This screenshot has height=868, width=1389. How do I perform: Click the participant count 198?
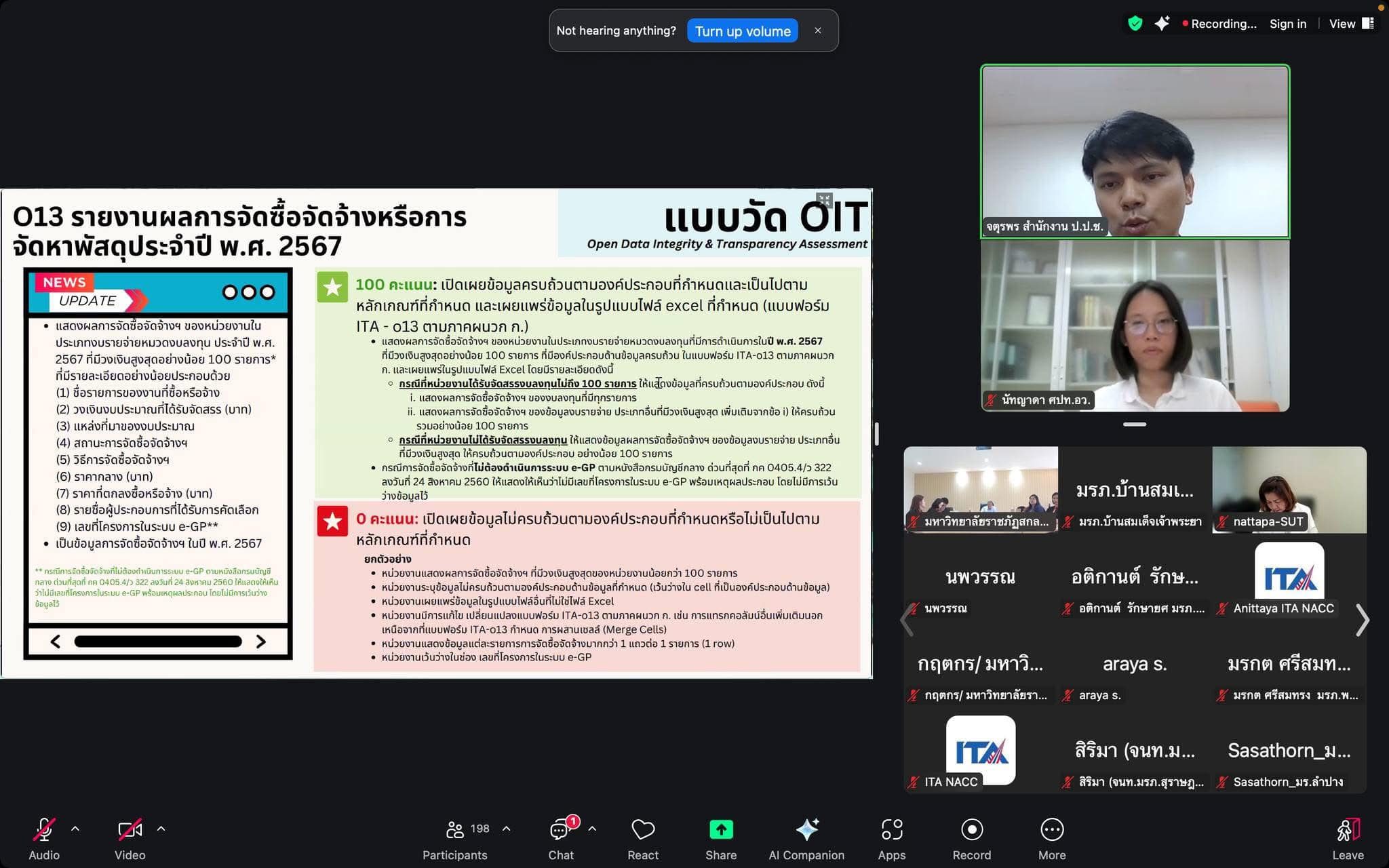coord(480,829)
